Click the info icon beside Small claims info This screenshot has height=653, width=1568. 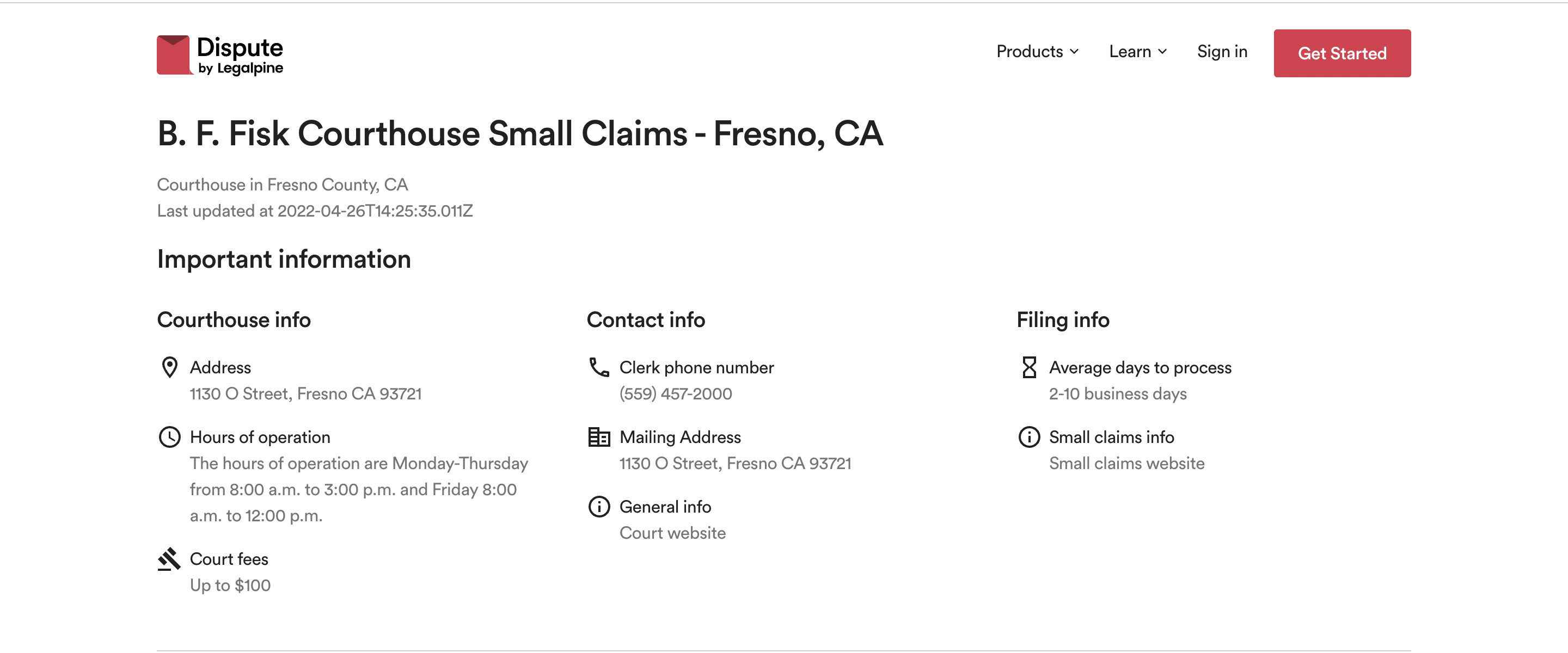pyautogui.click(x=1028, y=437)
